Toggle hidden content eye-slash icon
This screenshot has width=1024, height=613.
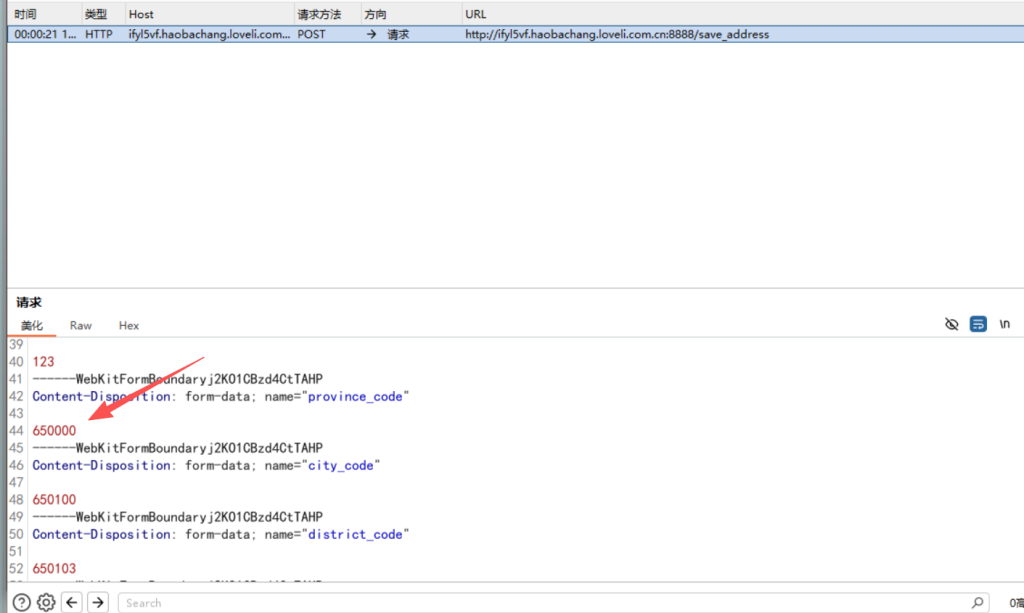(x=952, y=324)
